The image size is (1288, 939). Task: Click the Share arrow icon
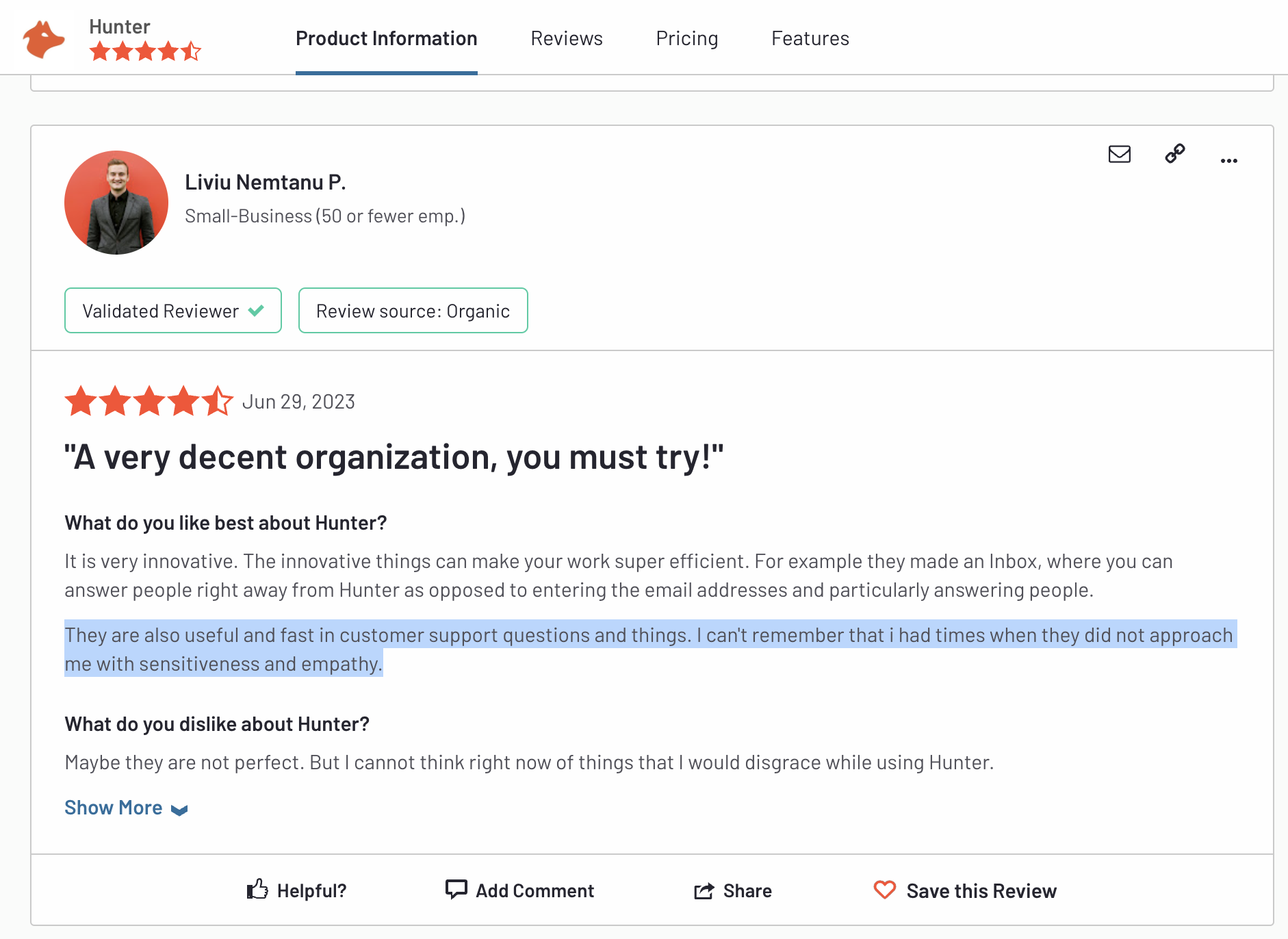[x=704, y=890]
